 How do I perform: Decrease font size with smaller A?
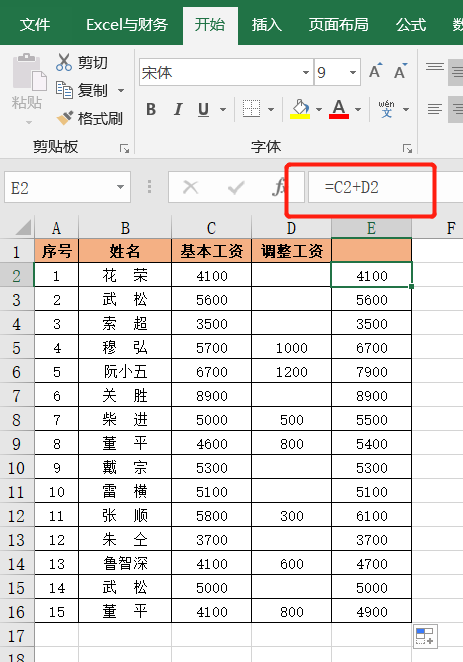click(x=401, y=71)
